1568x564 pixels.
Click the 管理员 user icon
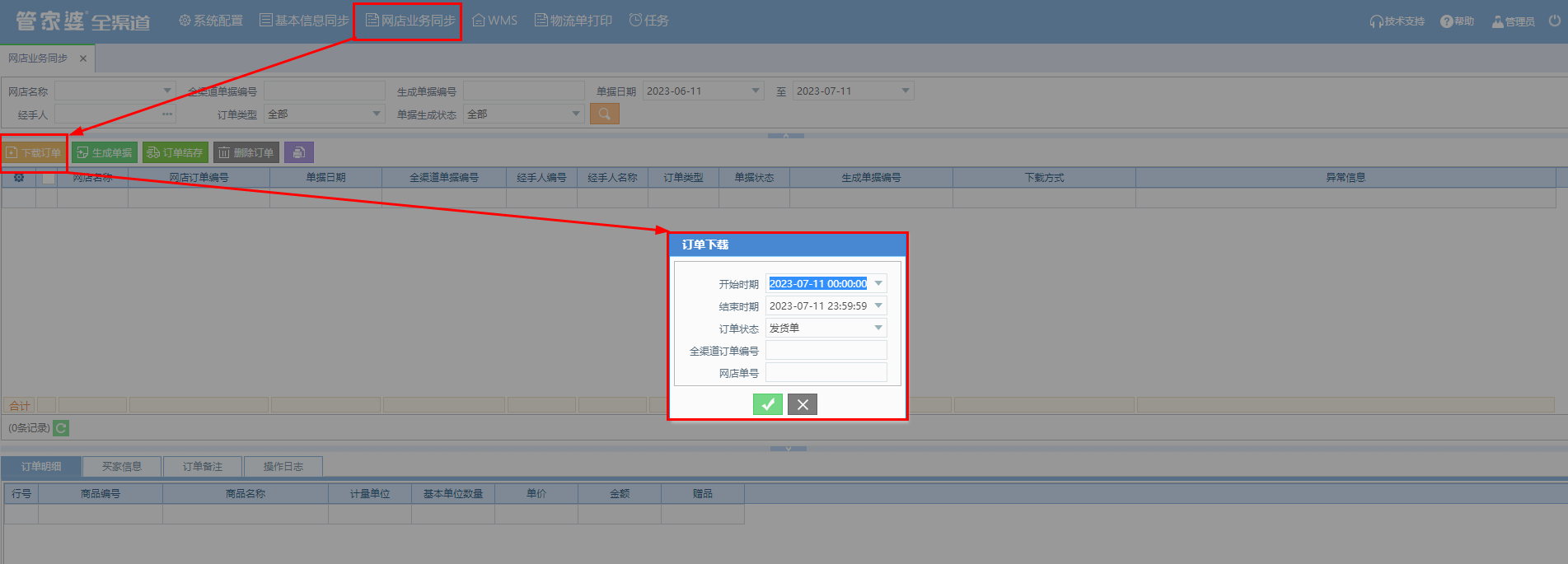1497,21
